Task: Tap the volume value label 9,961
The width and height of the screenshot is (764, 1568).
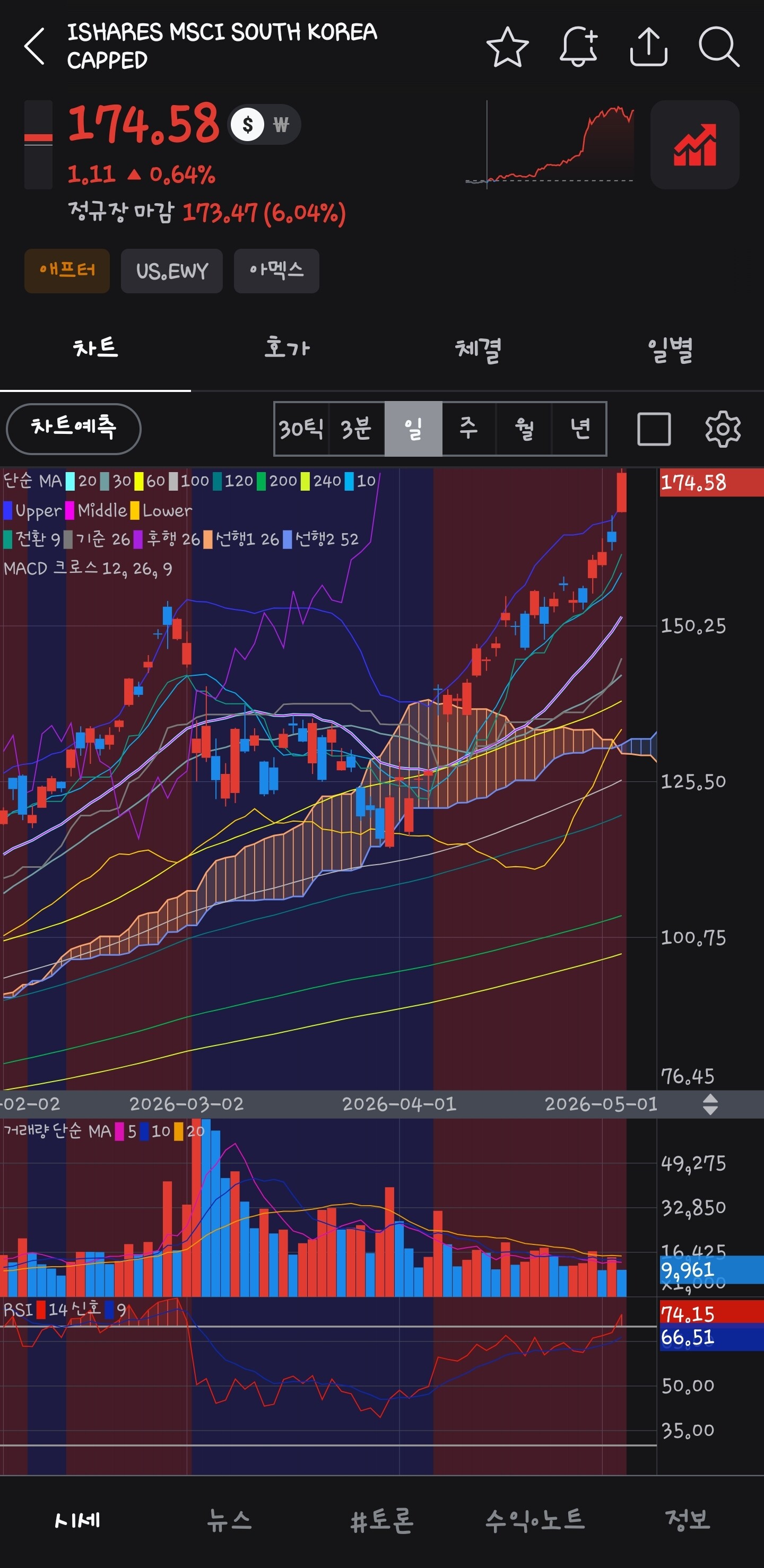Action: [x=711, y=1270]
